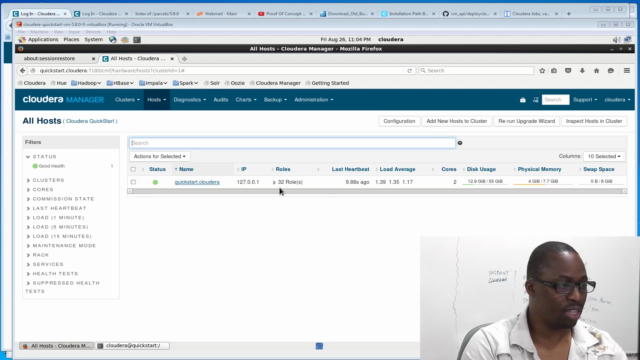Open running commands icon in Cloudera header
Image resolution: width=640 pixels, height=360 pixels.
tap(536, 100)
